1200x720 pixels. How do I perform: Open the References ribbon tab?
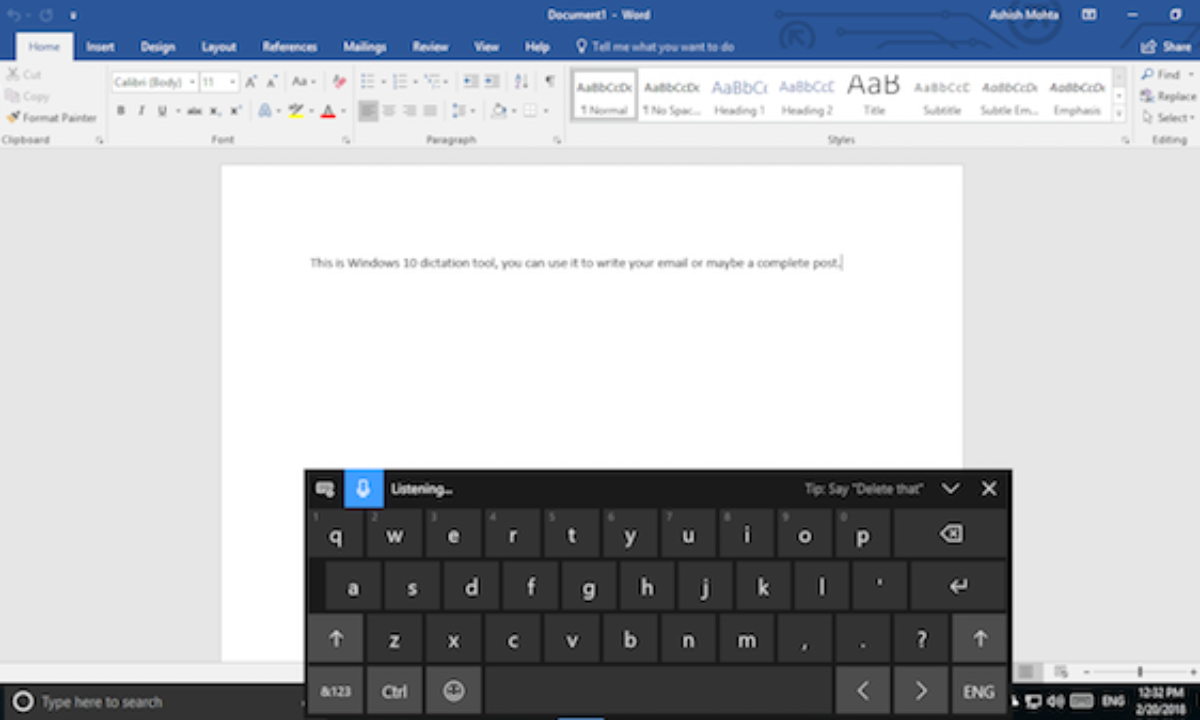coord(290,47)
